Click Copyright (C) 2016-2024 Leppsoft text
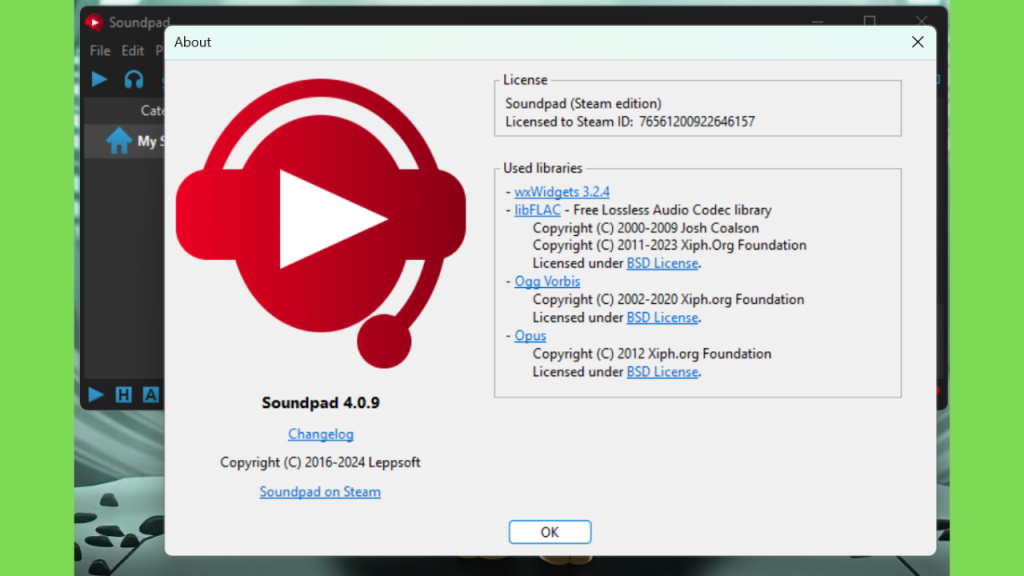This screenshot has width=1024, height=576. click(320, 462)
